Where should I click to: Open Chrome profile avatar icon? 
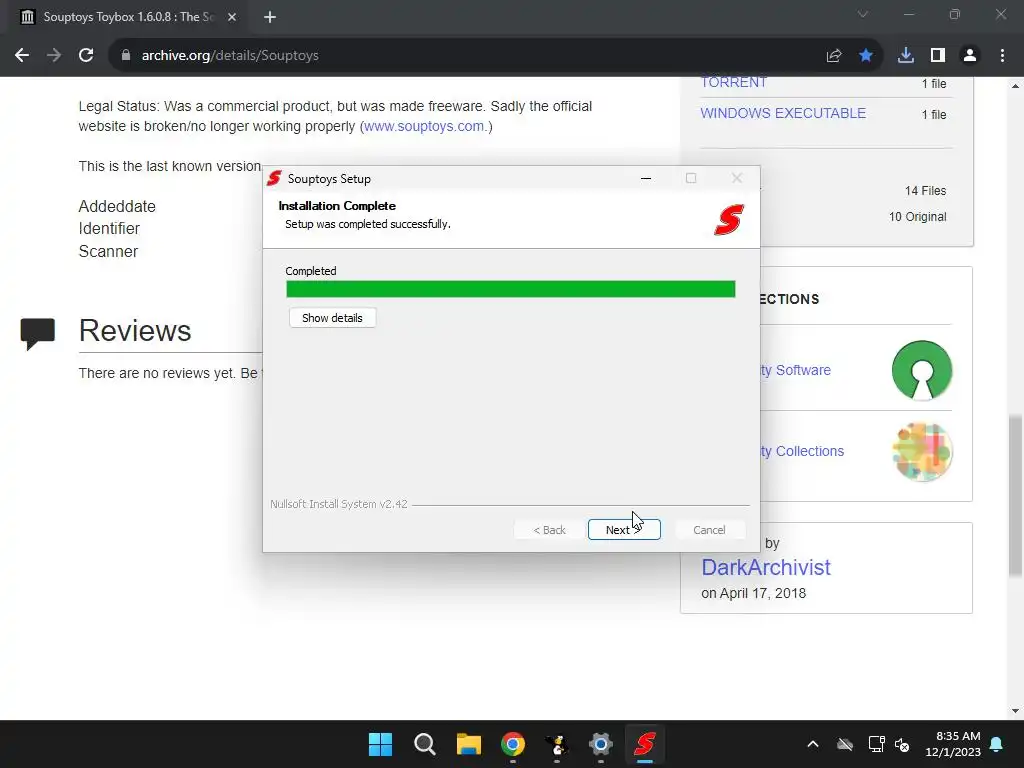pos(970,56)
